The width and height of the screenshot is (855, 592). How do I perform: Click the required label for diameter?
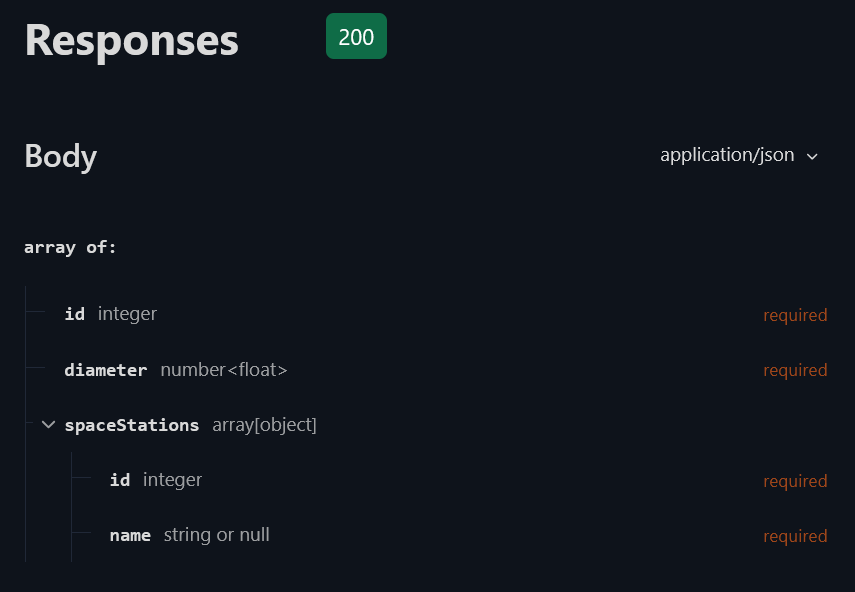(x=795, y=370)
